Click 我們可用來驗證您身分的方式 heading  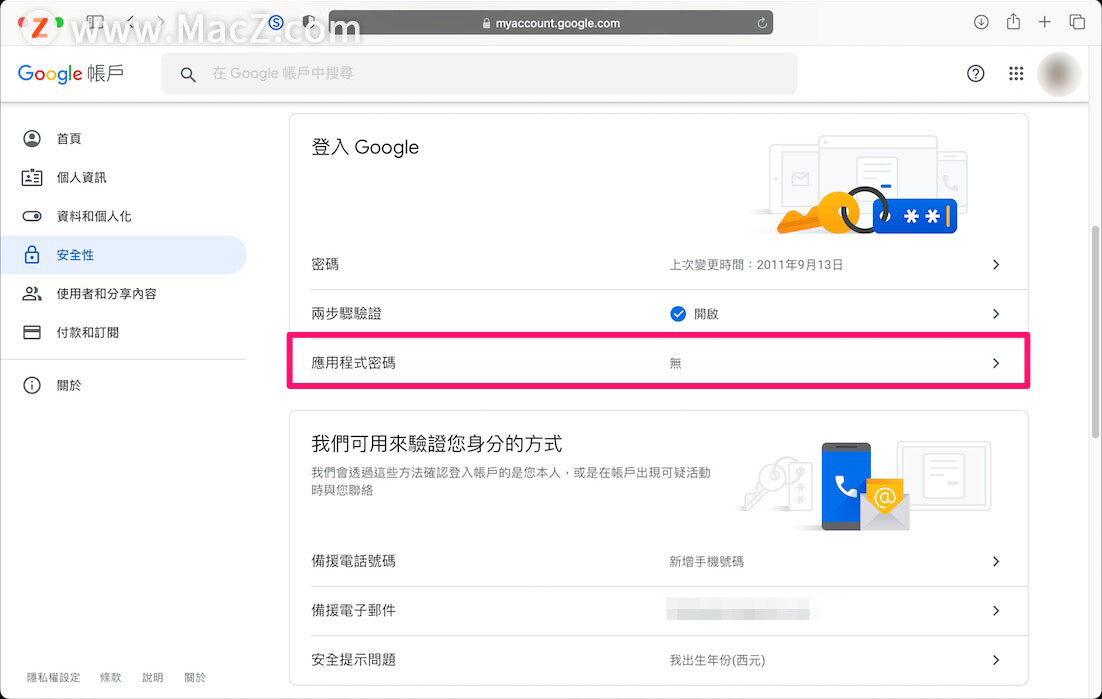436,444
